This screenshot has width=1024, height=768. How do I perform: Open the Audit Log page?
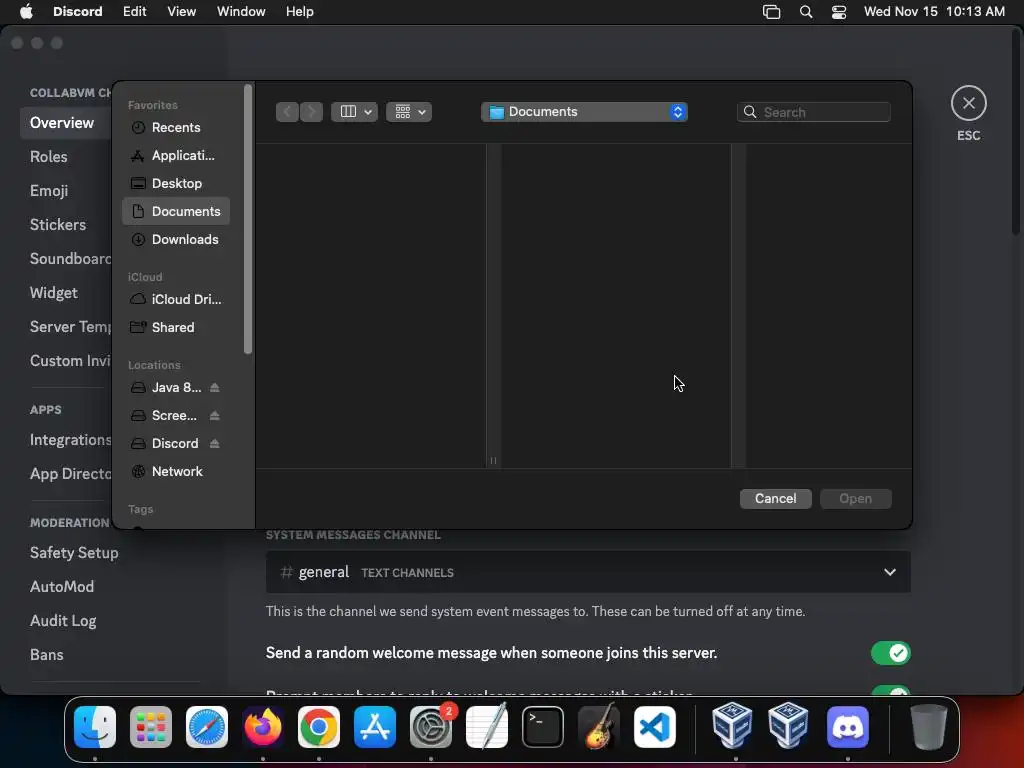[63, 620]
